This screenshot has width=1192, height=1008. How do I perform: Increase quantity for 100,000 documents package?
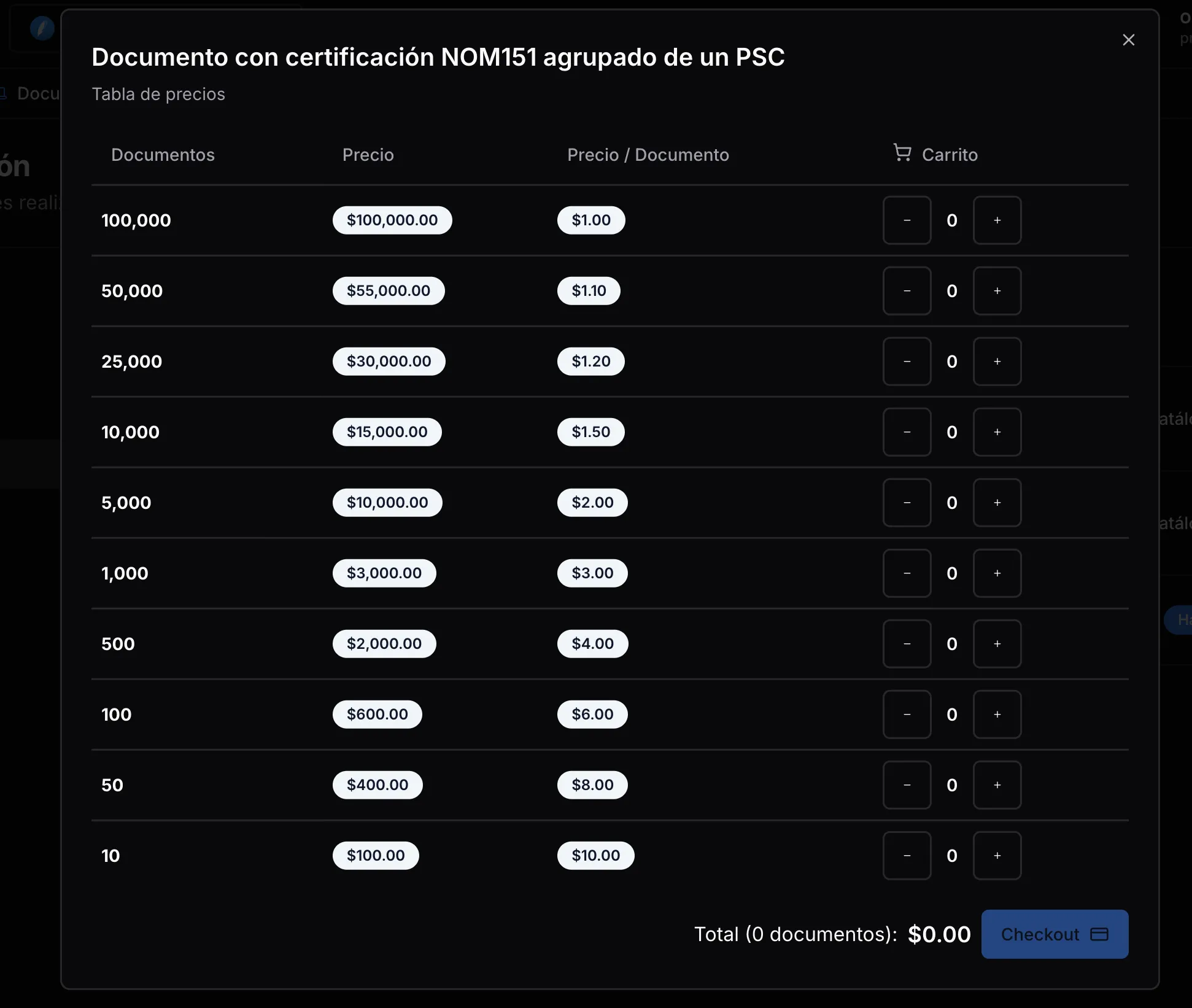coord(997,220)
